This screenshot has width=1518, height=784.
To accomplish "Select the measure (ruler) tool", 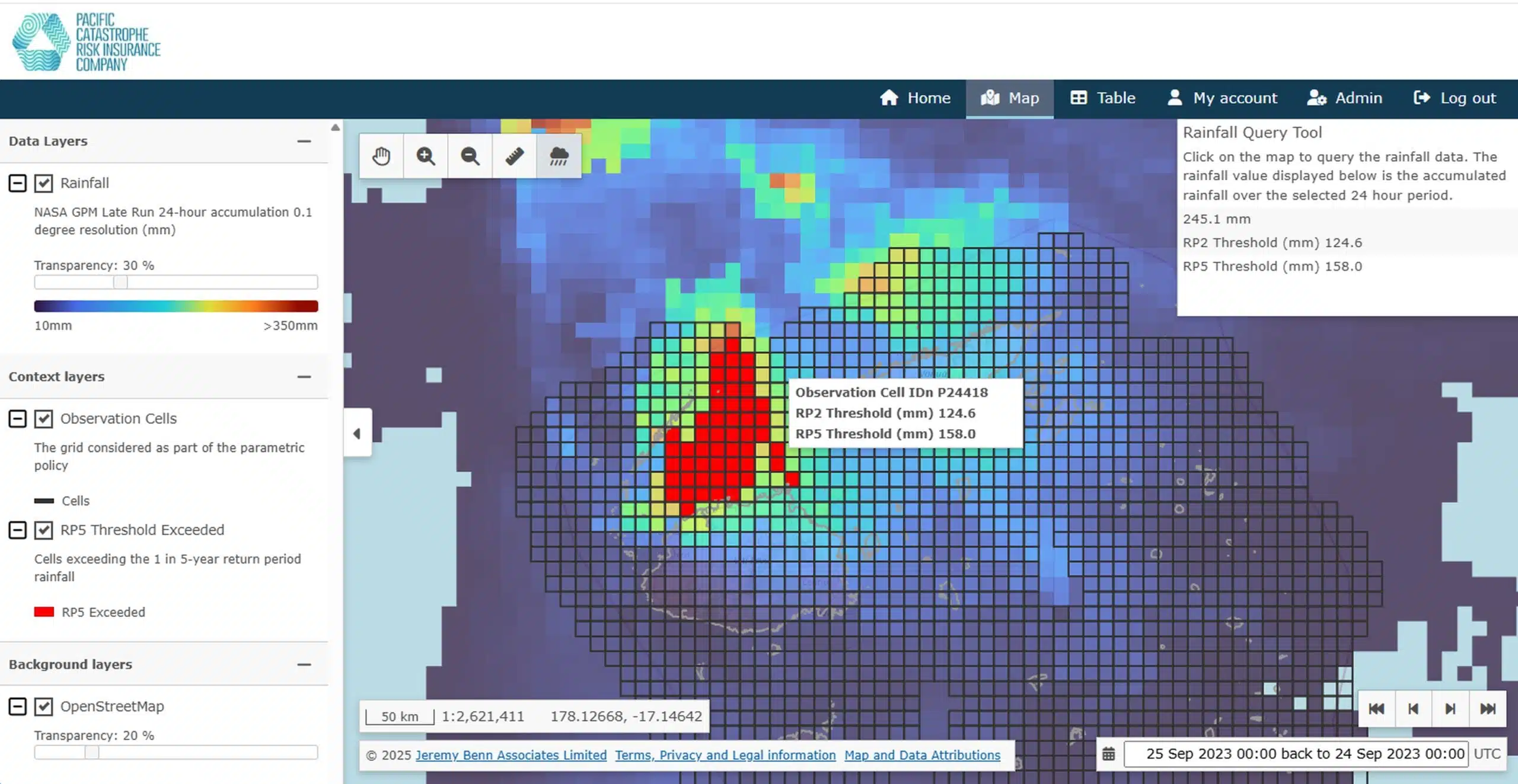I will (x=514, y=156).
